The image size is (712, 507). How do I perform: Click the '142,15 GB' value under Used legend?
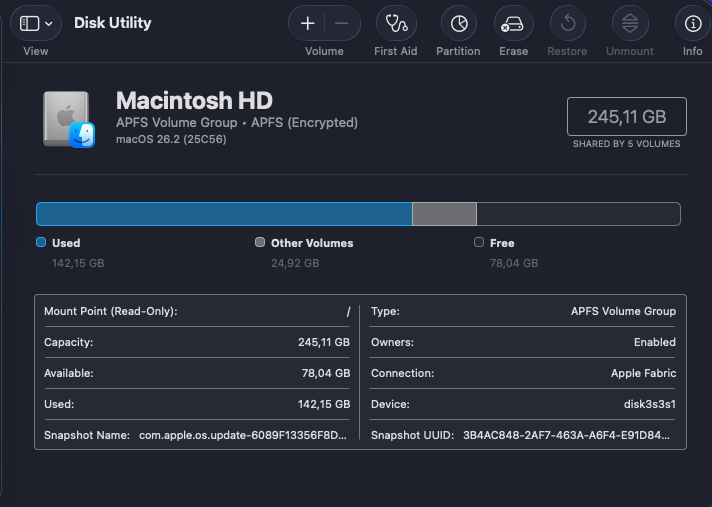(78, 263)
